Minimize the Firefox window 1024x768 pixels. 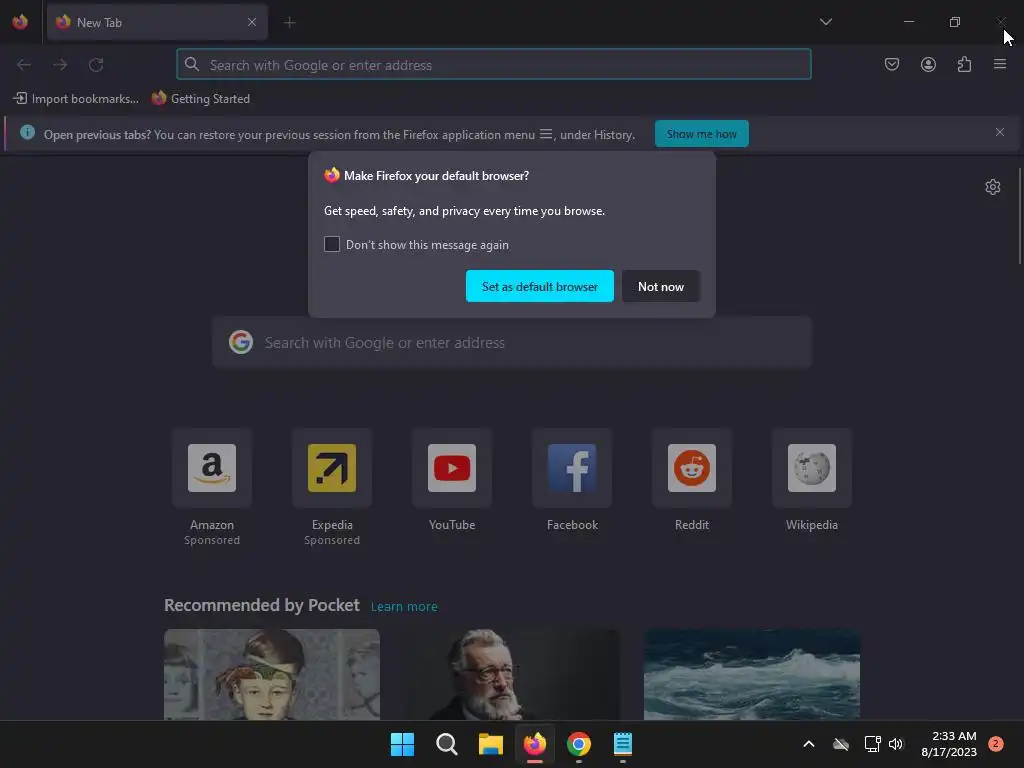coord(909,22)
